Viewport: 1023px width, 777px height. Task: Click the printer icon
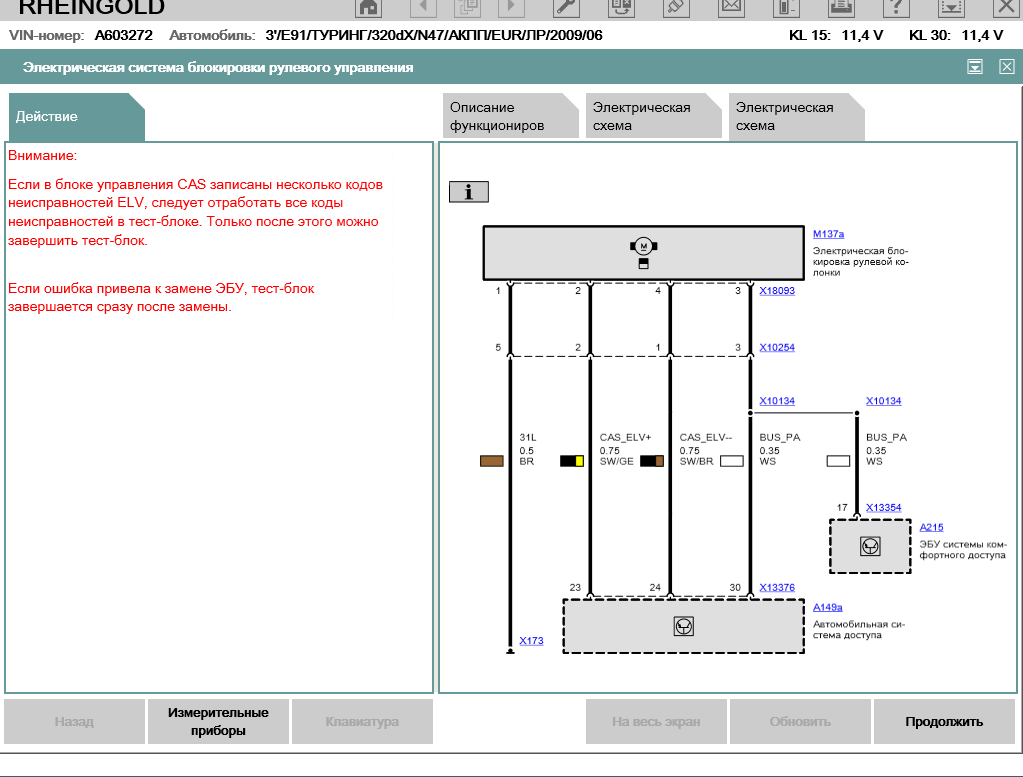point(841,7)
